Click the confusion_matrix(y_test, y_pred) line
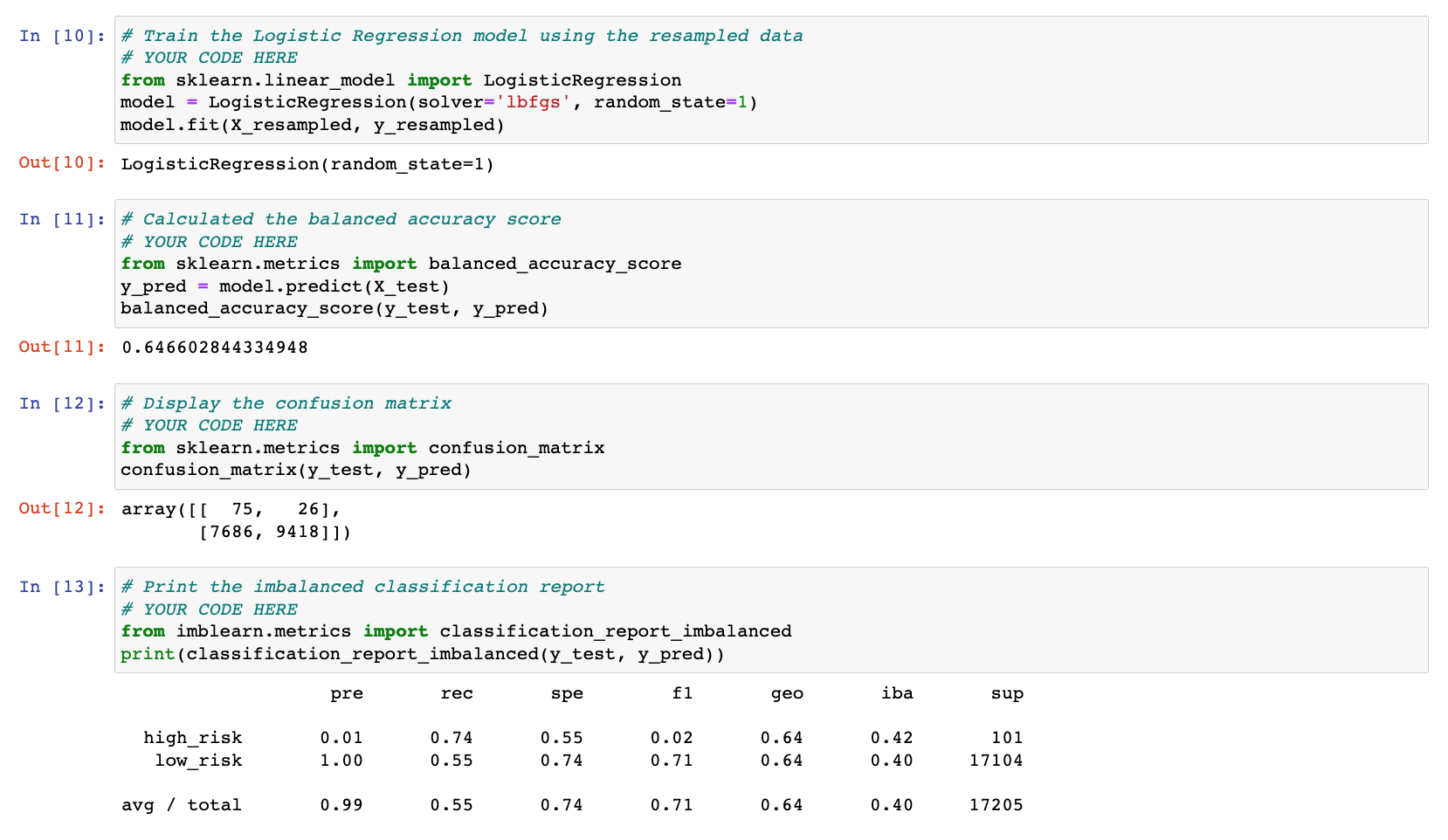This screenshot has height=840, width=1448. (296, 470)
